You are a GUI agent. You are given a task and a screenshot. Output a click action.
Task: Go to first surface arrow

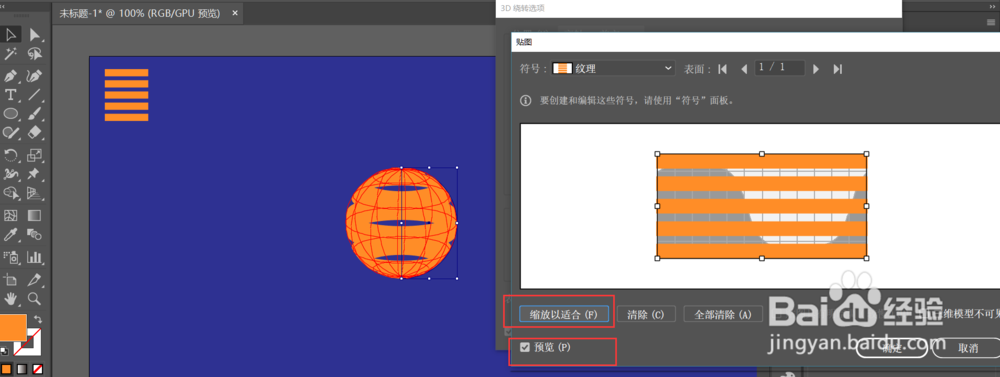pyautogui.click(x=723, y=69)
